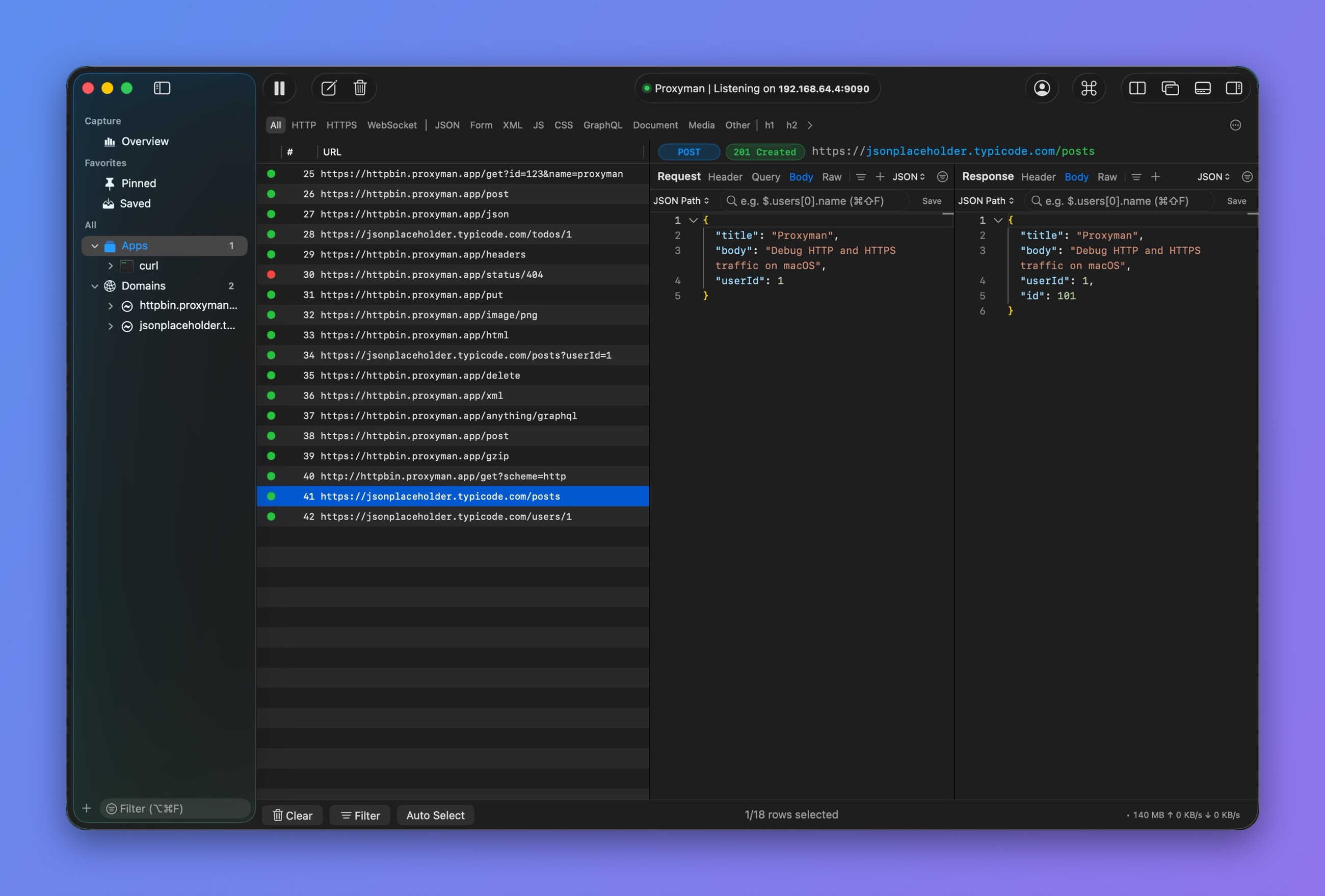Image resolution: width=1325 pixels, height=896 pixels.
Task: Click the Response panel lines icon
Action: 1136,177
